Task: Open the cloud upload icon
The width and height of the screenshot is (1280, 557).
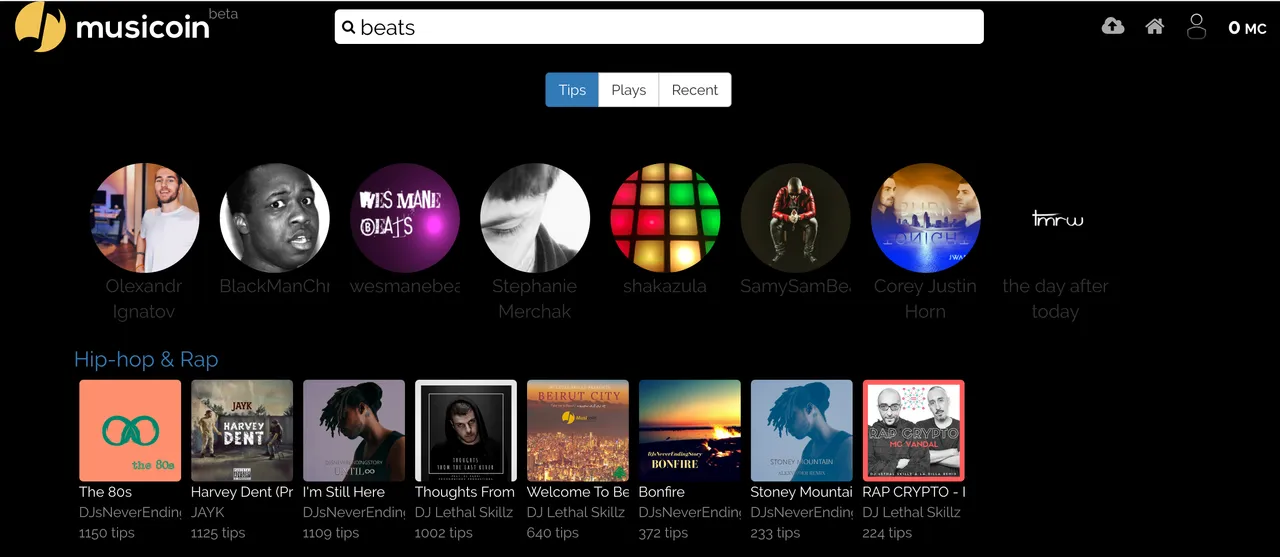Action: (x=1113, y=26)
